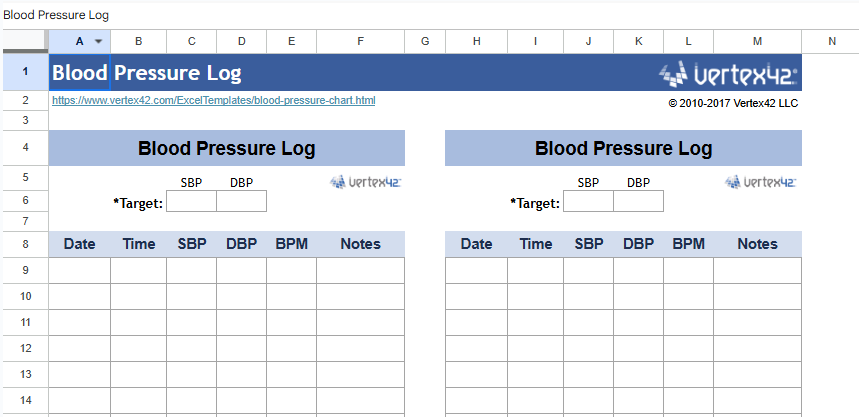Select the left table's BPM header cell

291,244
